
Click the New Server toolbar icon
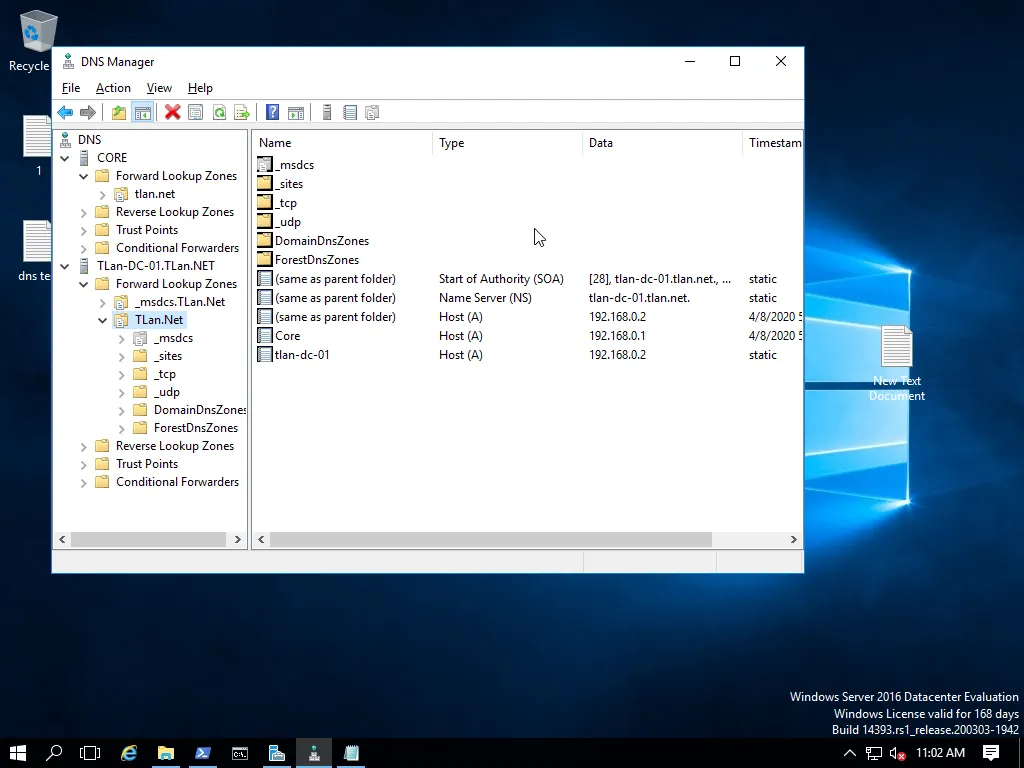(x=327, y=112)
